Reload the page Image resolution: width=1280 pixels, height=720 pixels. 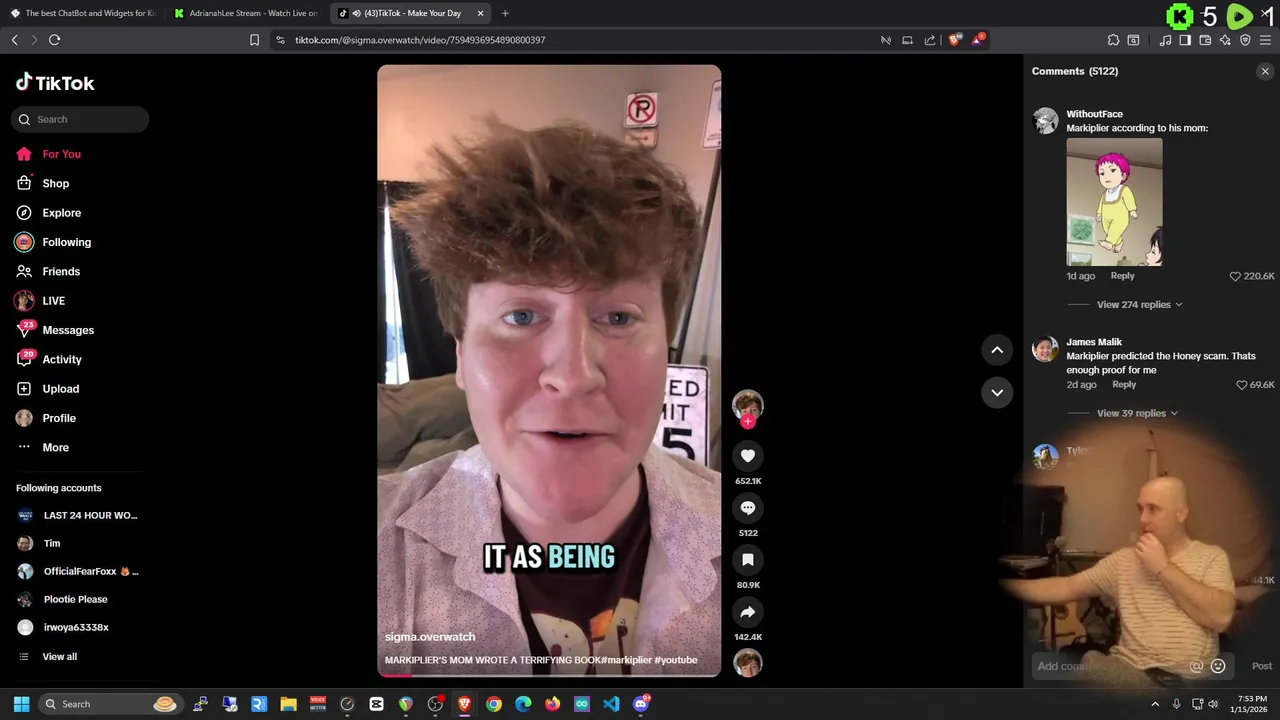pyautogui.click(x=54, y=40)
